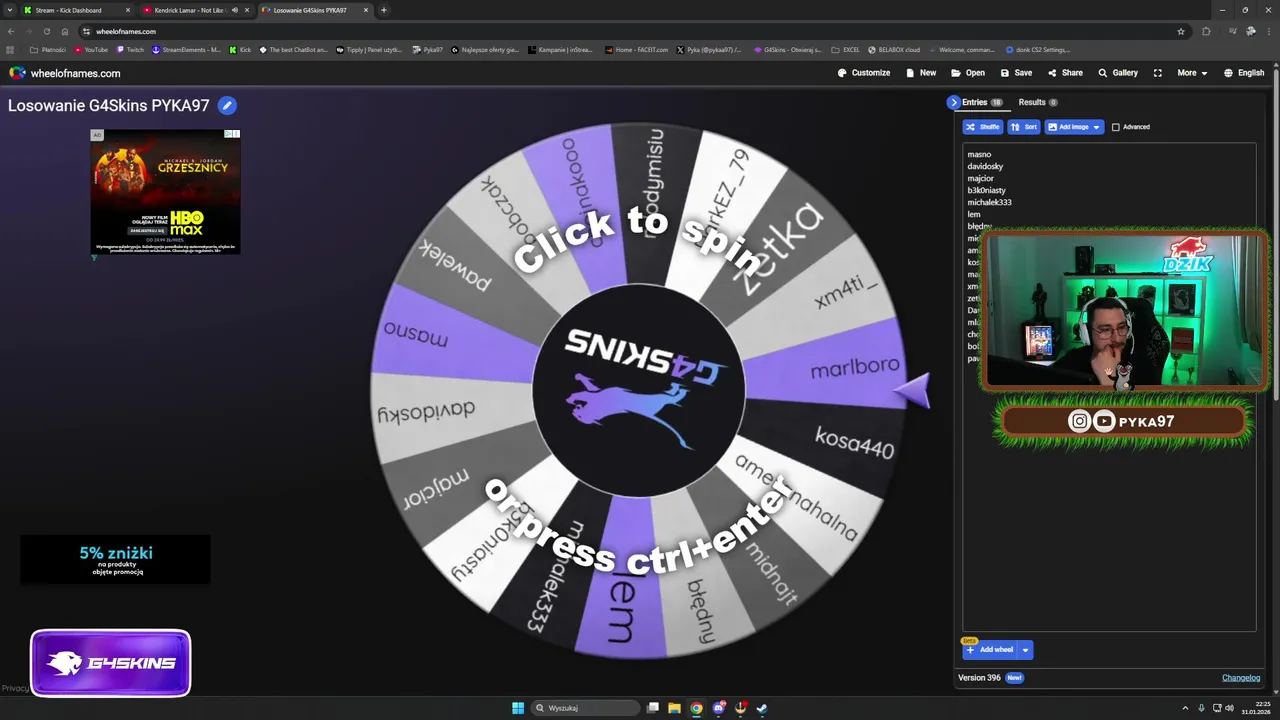Click the entry 'b3k0niasty' in list
This screenshot has height=720, width=1280.
pyautogui.click(x=986, y=190)
